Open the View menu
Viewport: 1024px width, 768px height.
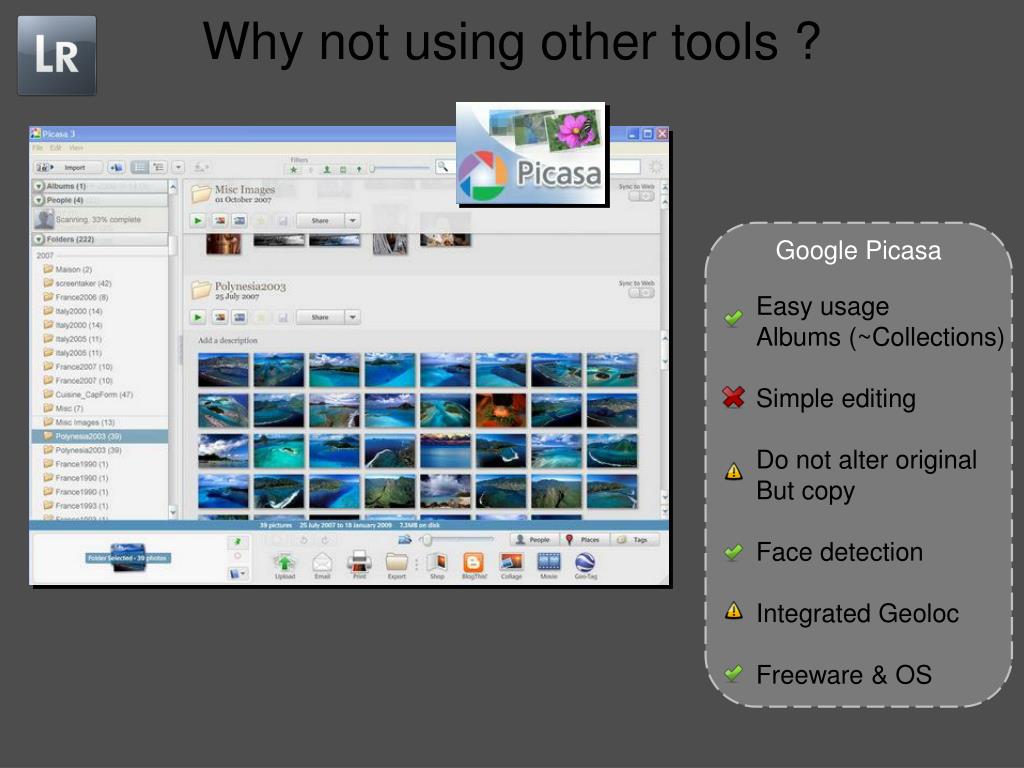pos(76,148)
